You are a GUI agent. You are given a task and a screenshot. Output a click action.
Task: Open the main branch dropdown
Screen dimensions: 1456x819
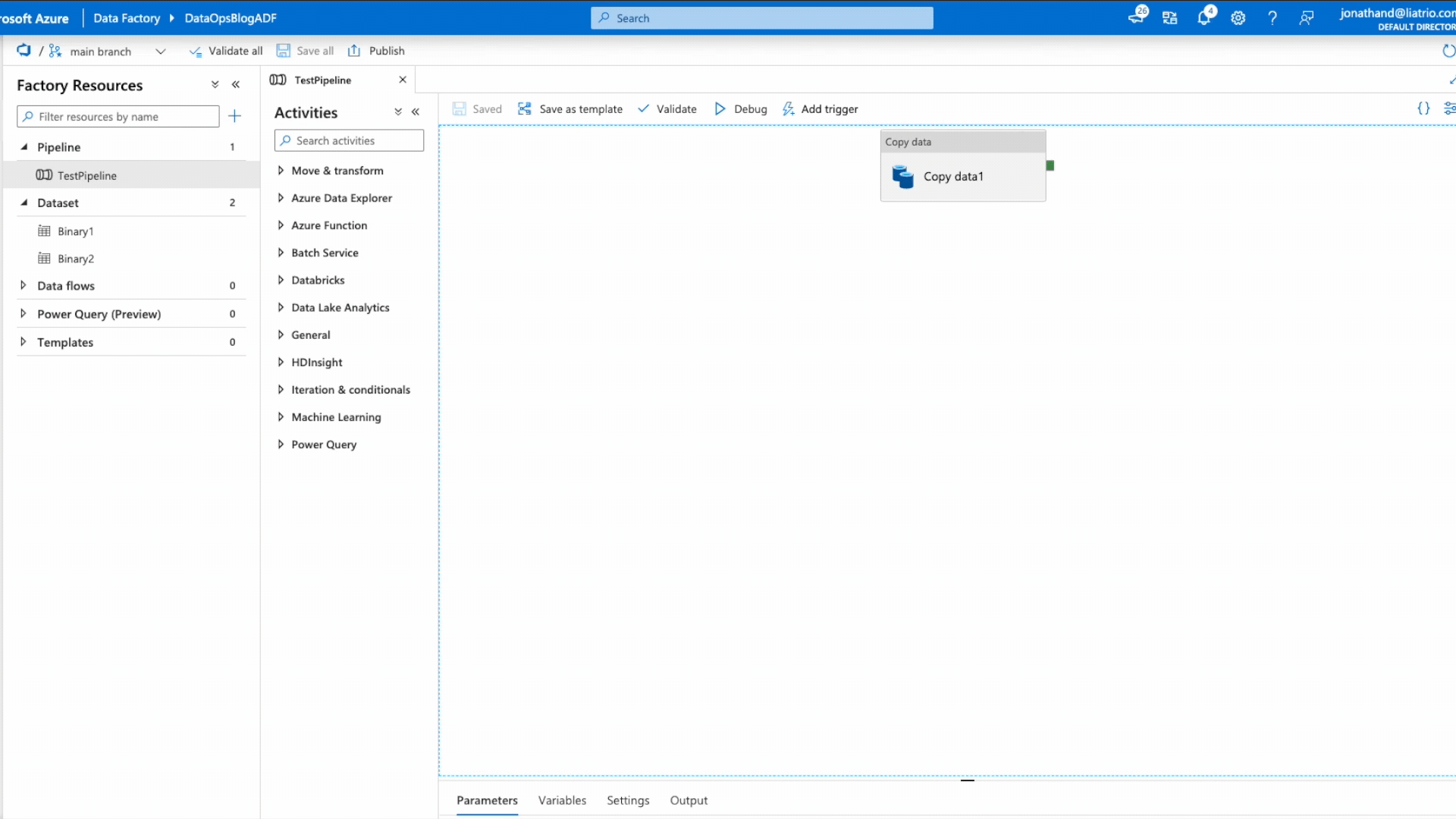[160, 51]
